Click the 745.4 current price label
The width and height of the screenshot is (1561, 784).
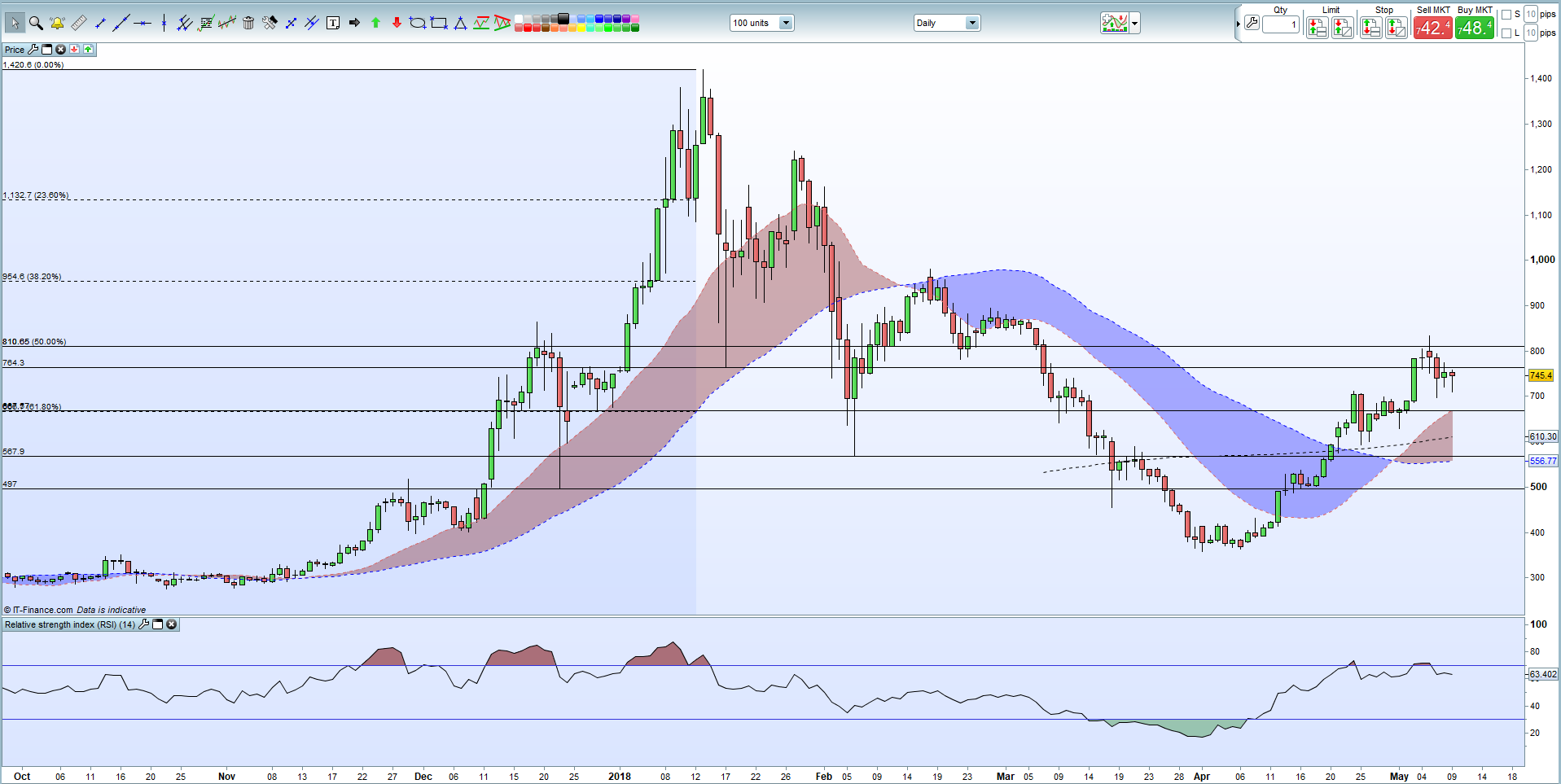[x=1541, y=375]
